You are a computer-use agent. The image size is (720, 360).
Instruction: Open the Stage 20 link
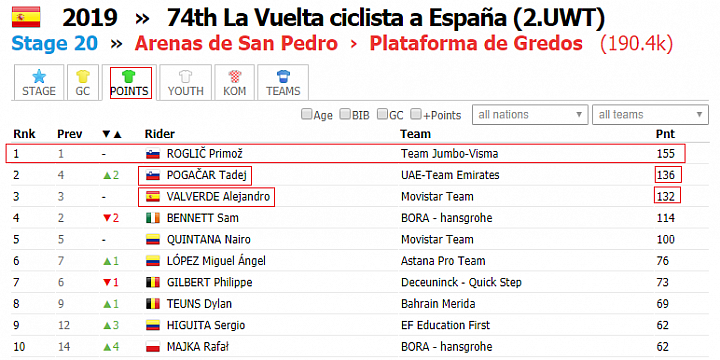point(55,44)
